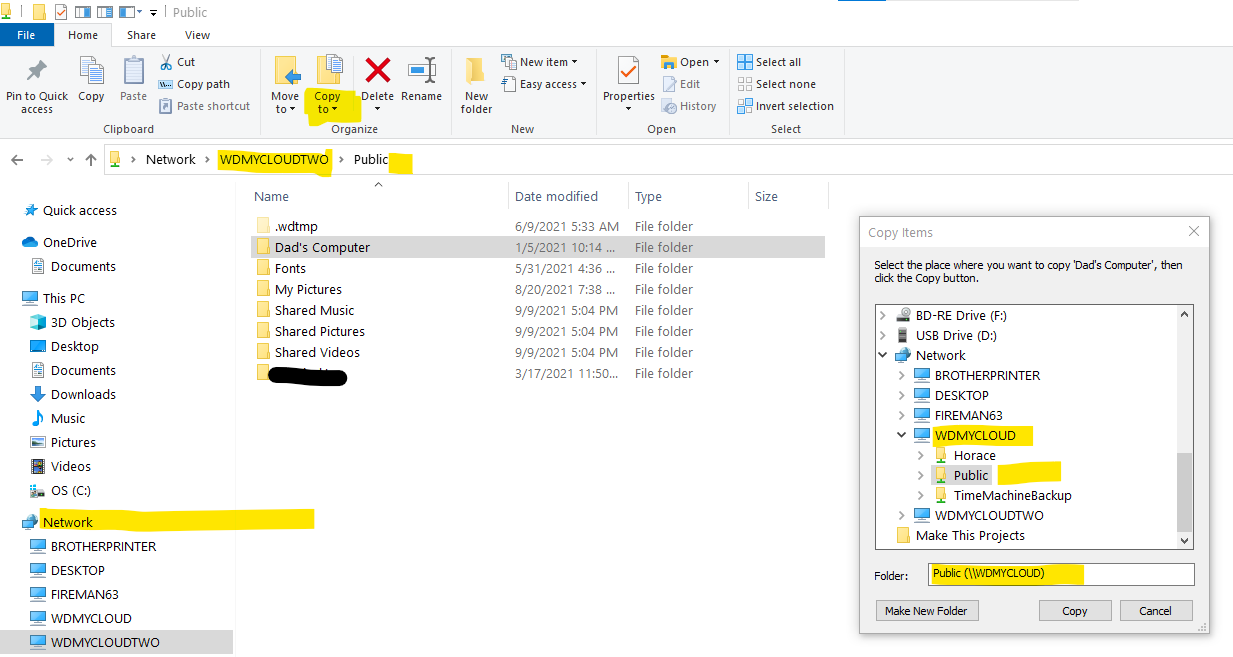Click Paste shortcut command

point(205,106)
